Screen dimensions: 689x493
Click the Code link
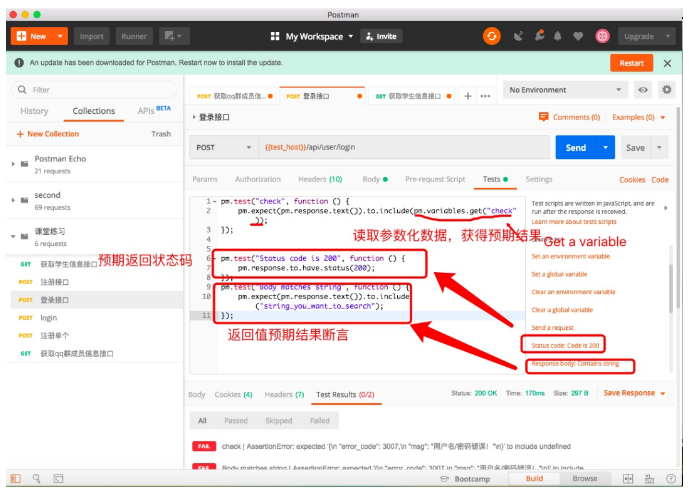(x=660, y=180)
